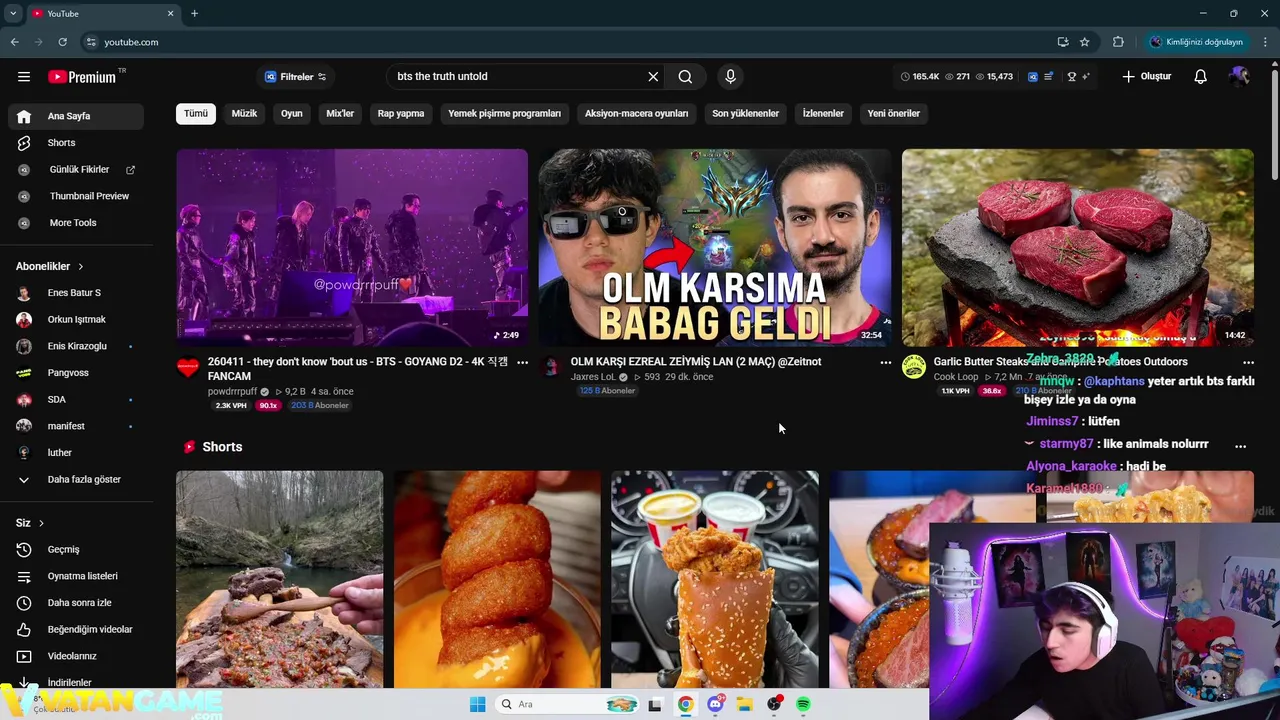Open More Tools in sidebar
1280x720 pixels.
(x=76, y=223)
